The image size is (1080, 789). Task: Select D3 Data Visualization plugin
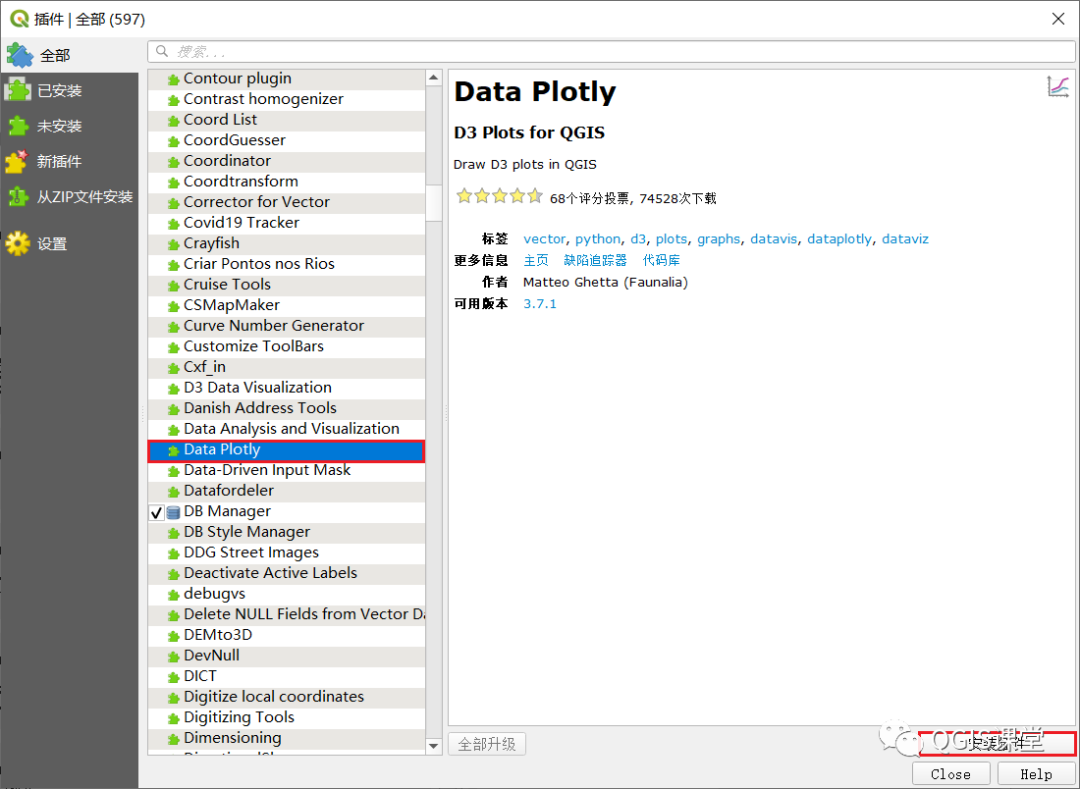click(x=287, y=388)
